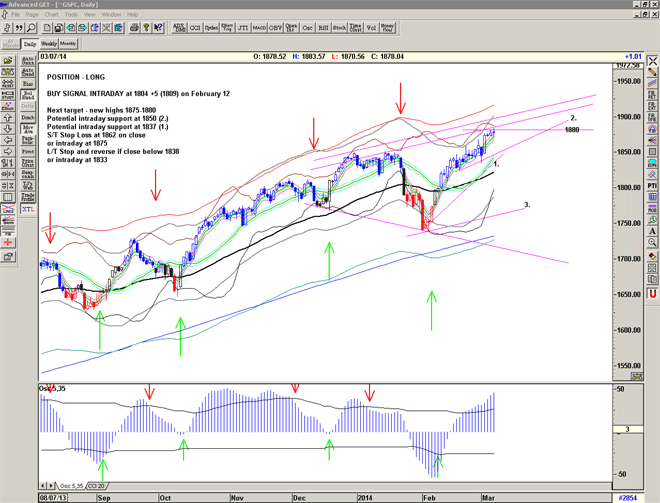Image resolution: width=660 pixels, height=503 pixels.
Task: Click the CC:20 label at bottom left
Action: (96, 486)
